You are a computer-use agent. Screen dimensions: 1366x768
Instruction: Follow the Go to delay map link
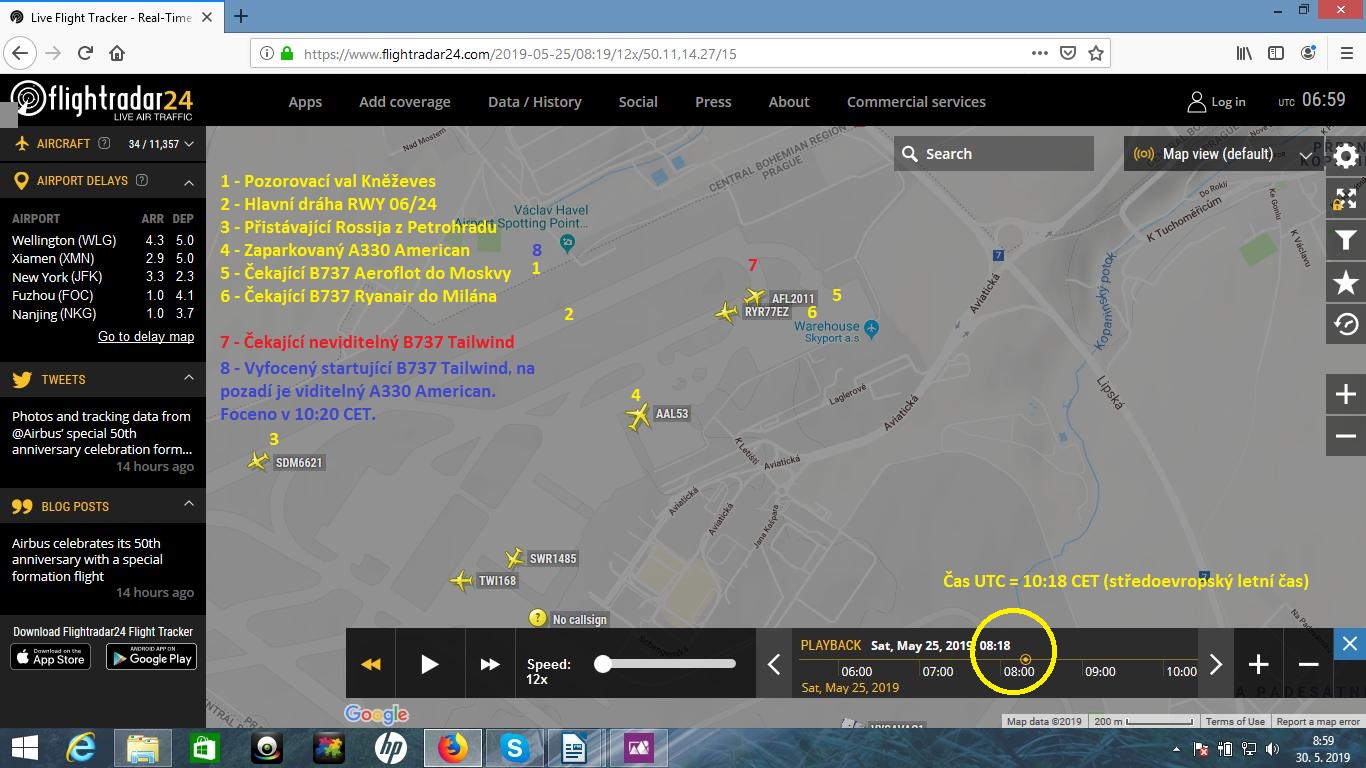click(146, 336)
